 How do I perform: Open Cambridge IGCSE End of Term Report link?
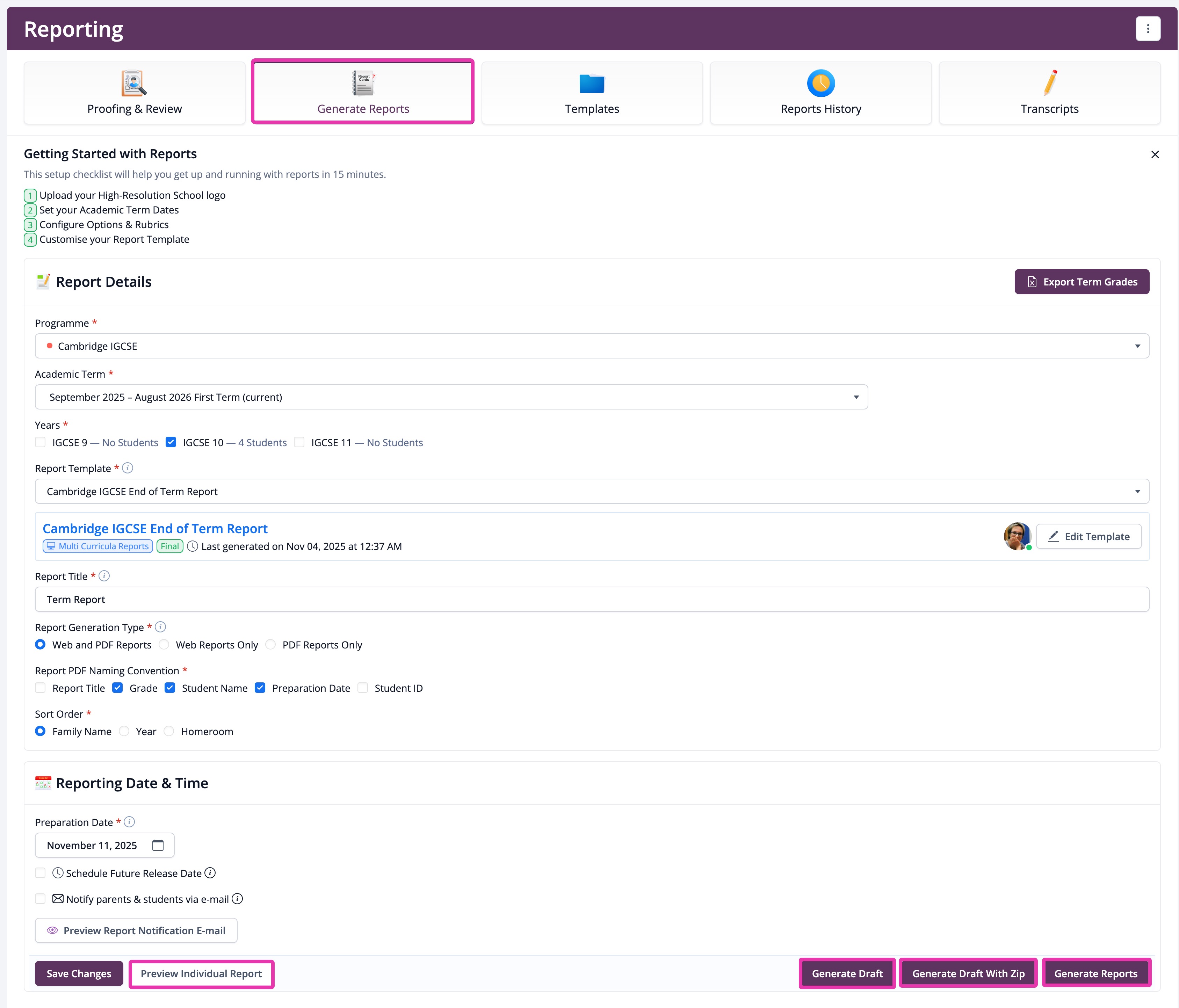(155, 529)
